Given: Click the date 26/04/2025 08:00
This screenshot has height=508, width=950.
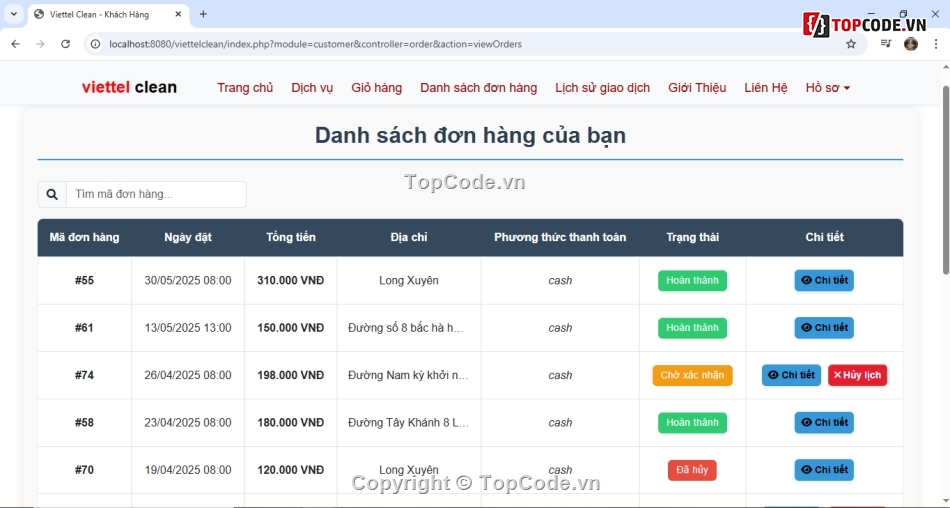Looking at the screenshot, I should tap(188, 375).
